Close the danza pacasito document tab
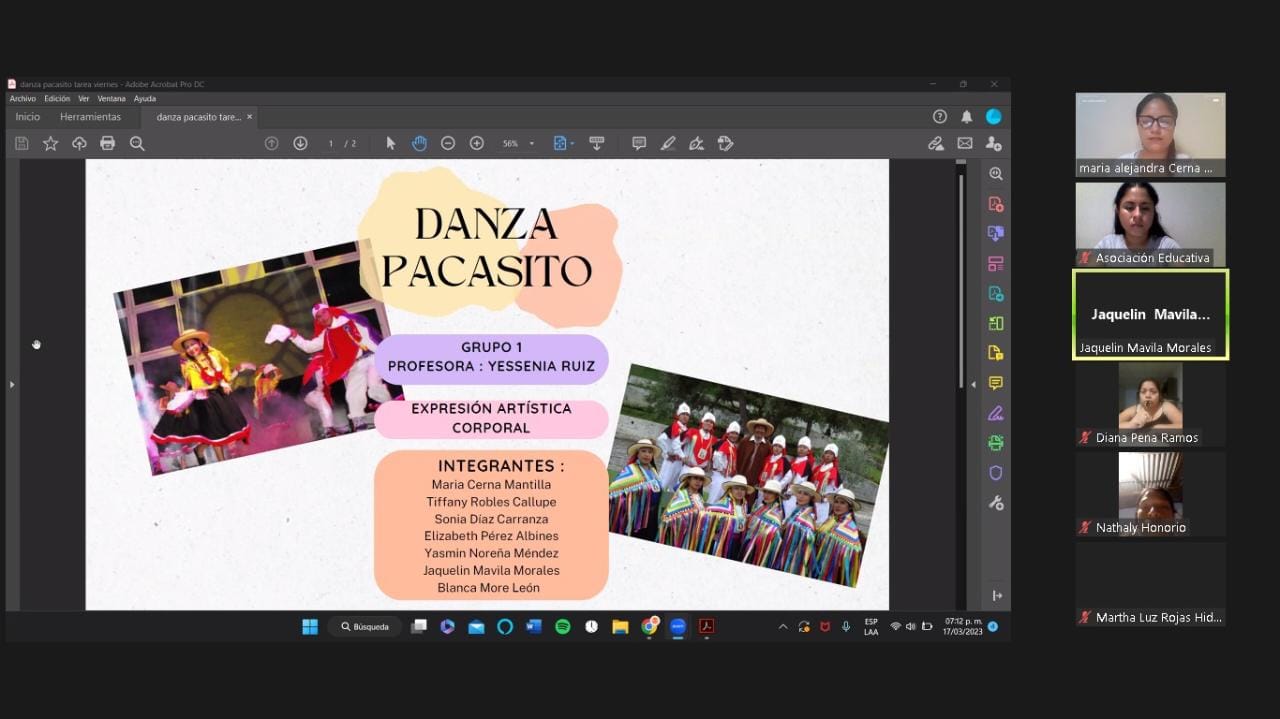This screenshot has width=1280, height=719. click(x=249, y=117)
